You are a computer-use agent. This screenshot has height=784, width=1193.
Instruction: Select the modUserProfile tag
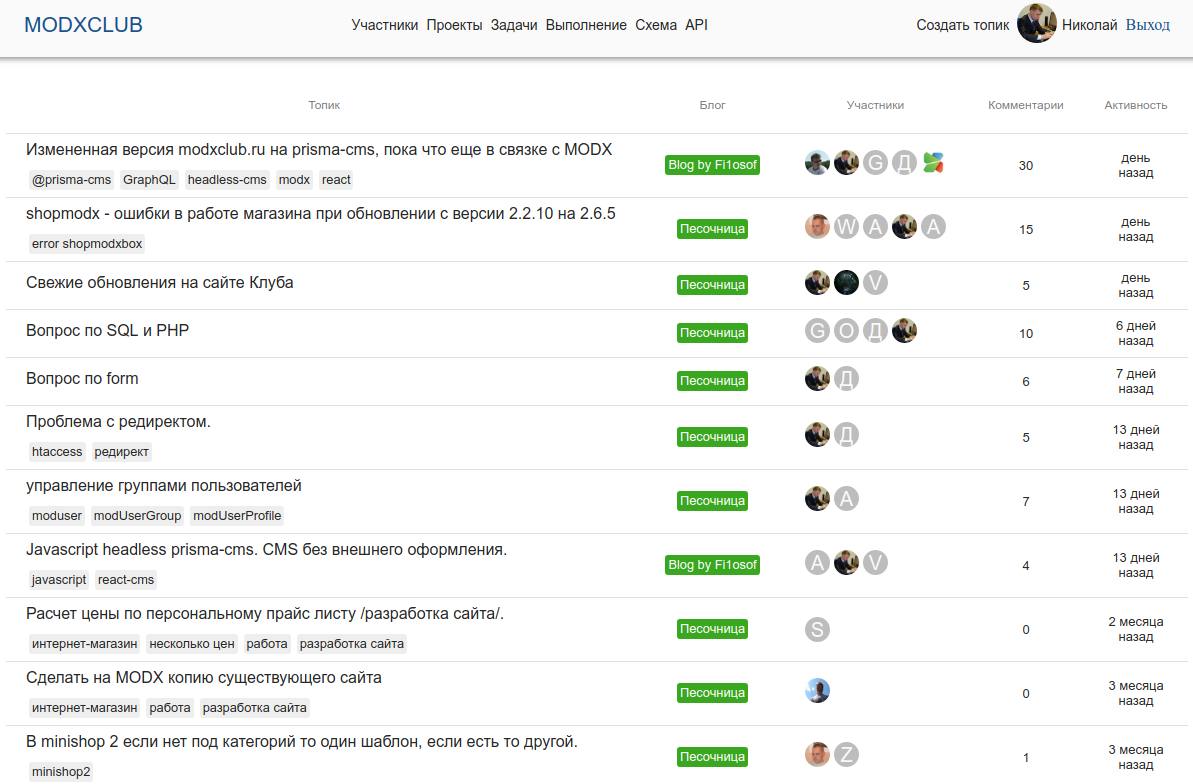(237, 516)
